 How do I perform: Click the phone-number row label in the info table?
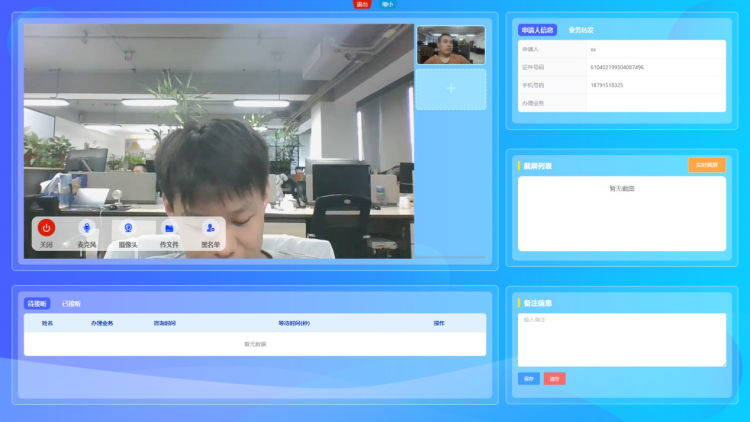(533, 85)
